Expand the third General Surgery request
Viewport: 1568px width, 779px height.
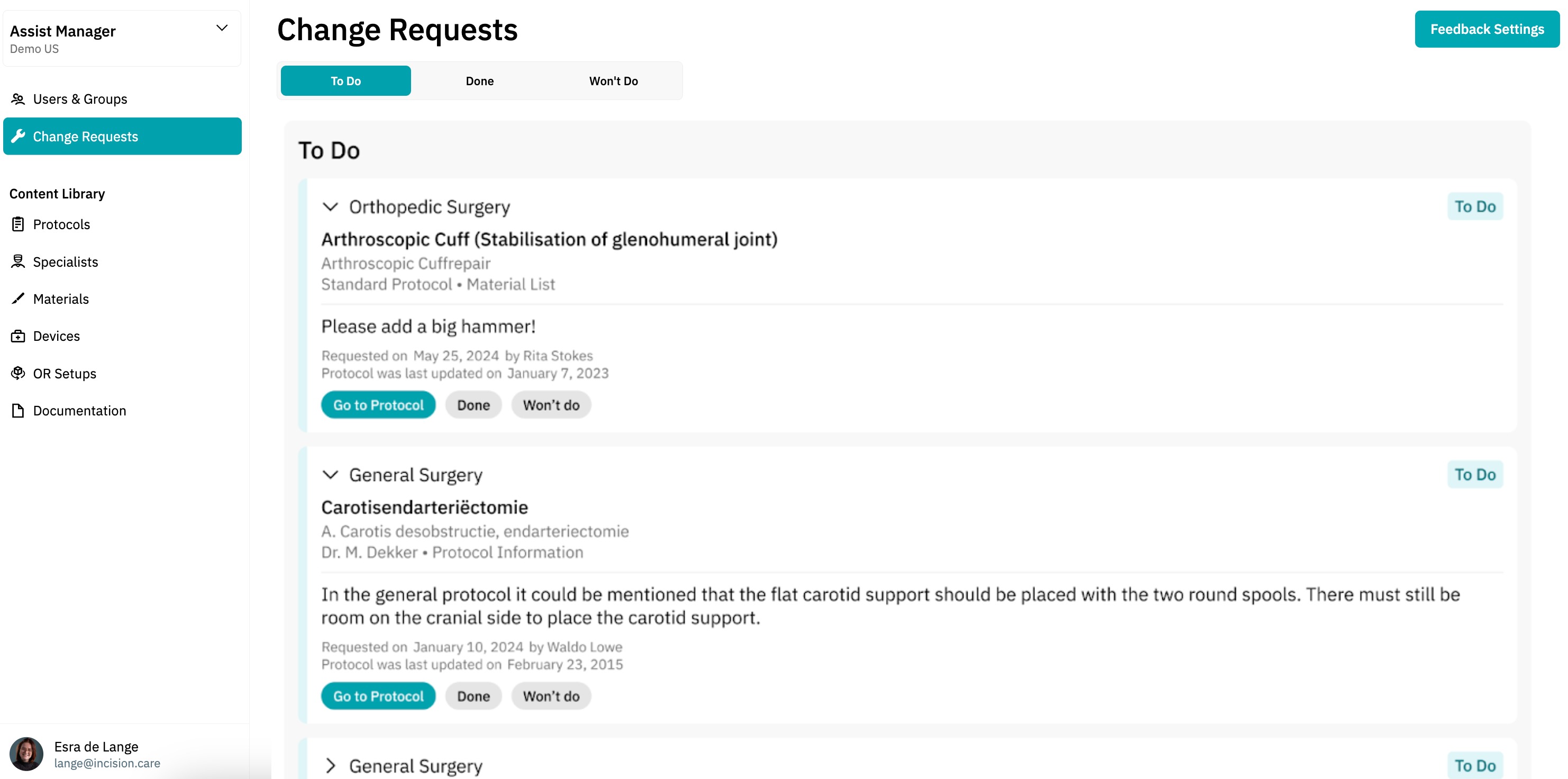coord(330,766)
